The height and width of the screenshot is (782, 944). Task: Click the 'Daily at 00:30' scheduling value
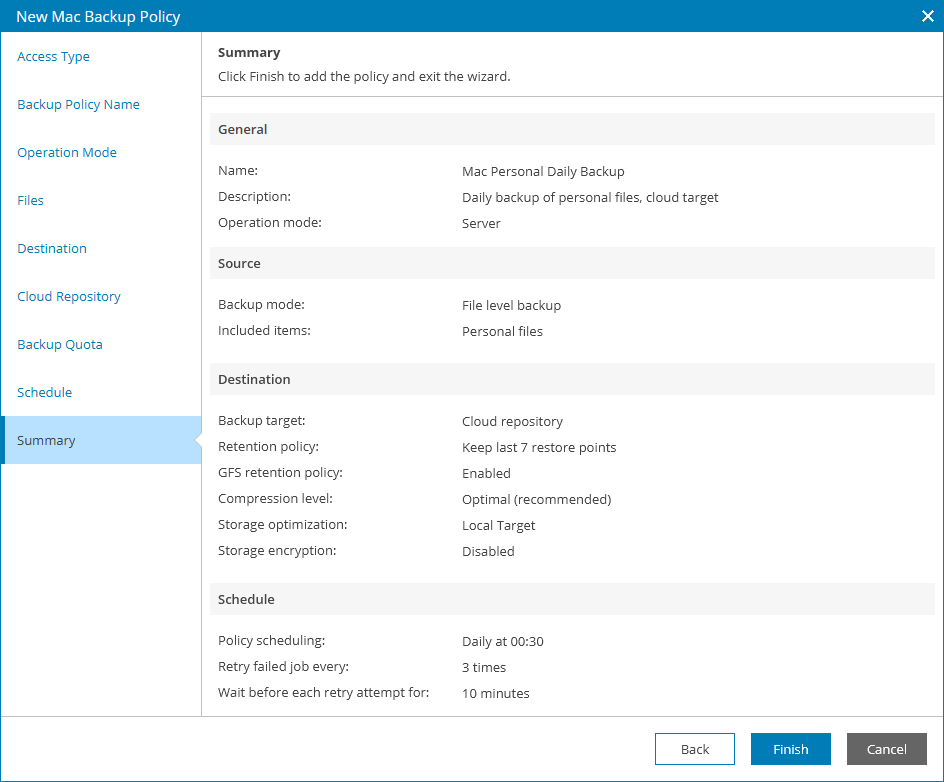click(503, 642)
